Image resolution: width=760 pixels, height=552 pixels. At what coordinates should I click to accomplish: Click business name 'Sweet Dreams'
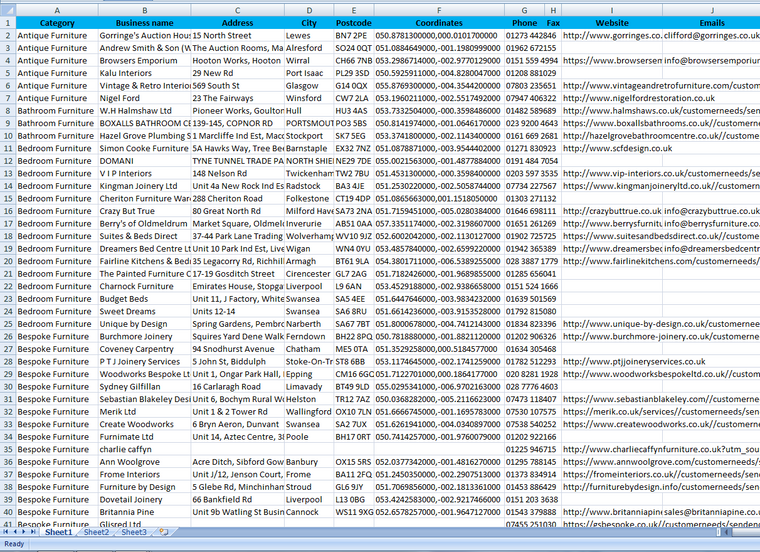[144, 312]
